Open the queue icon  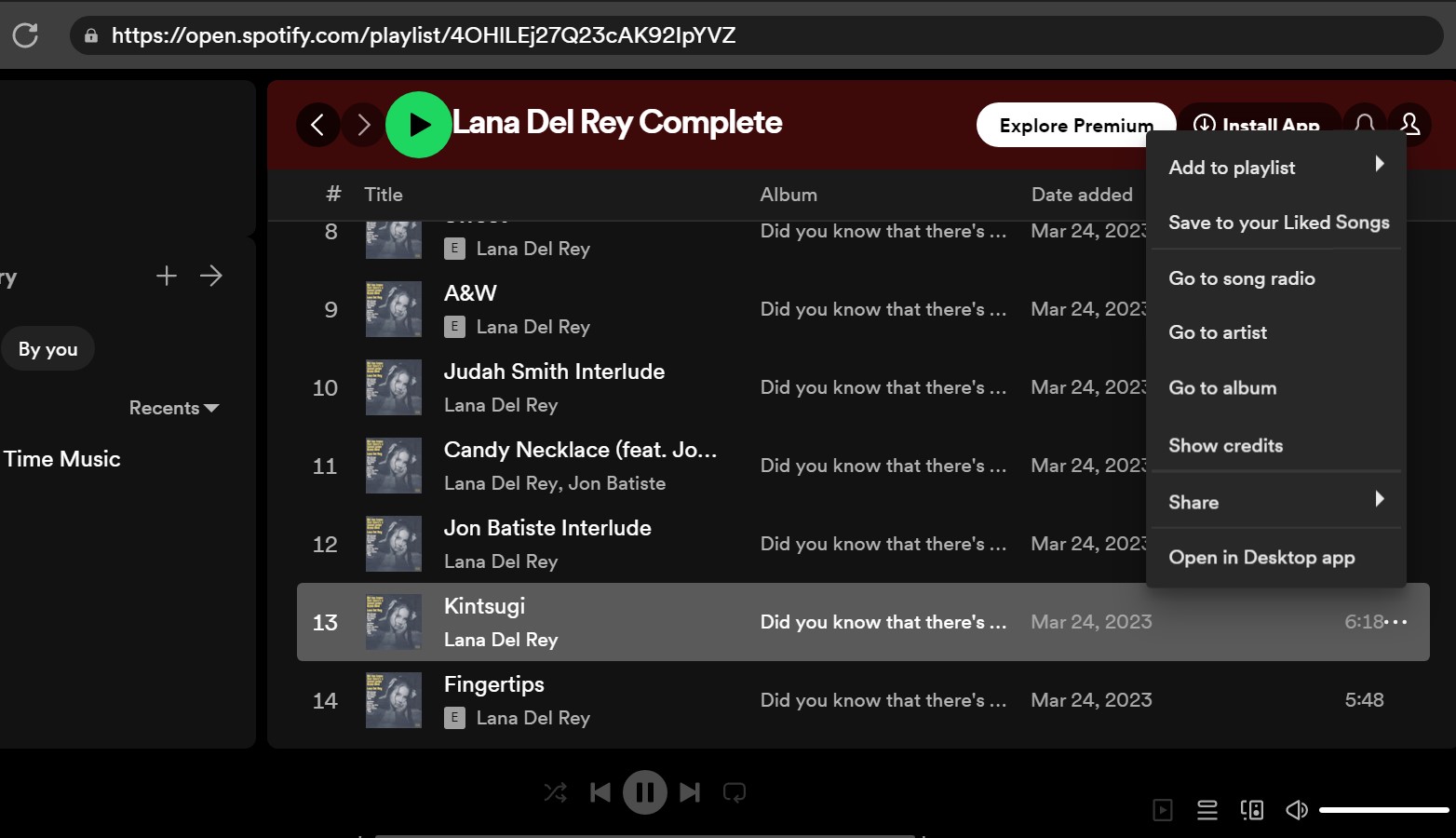pos(1207,810)
